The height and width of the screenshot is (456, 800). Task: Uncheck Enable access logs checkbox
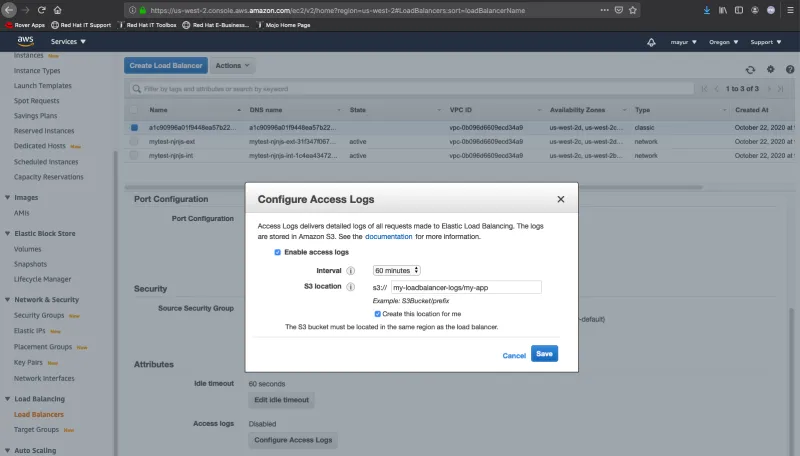click(278, 253)
